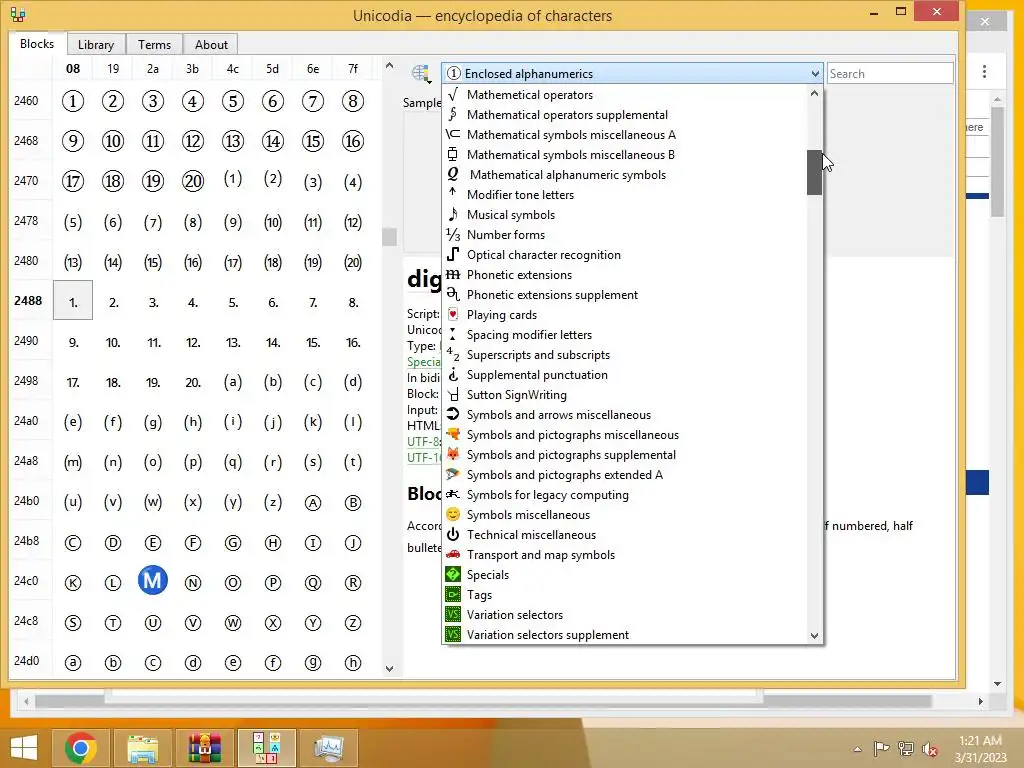This screenshot has height=768, width=1024.
Task: Open the Library tab
Action: pos(96,44)
